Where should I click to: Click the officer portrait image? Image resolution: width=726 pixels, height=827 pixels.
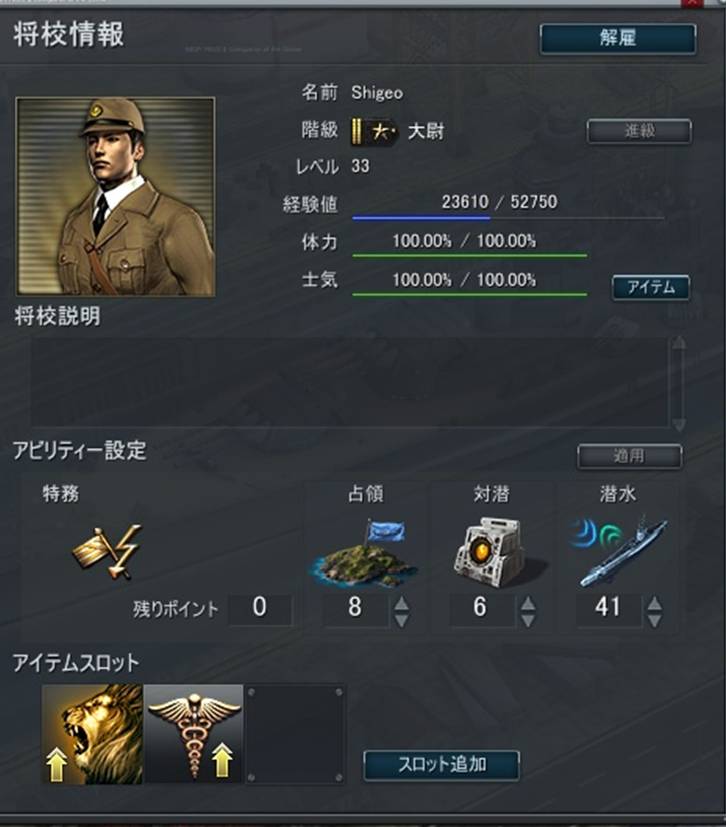tap(115, 196)
